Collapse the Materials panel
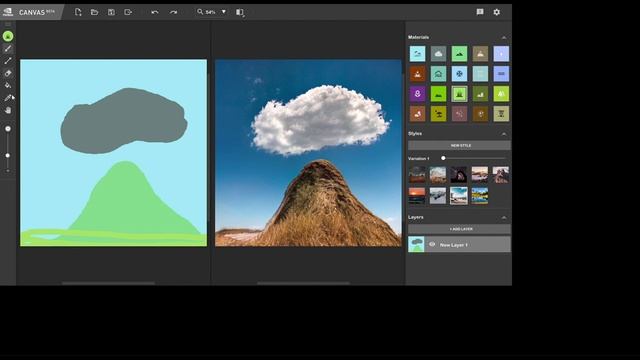640x360 pixels. (x=504, y=38)
